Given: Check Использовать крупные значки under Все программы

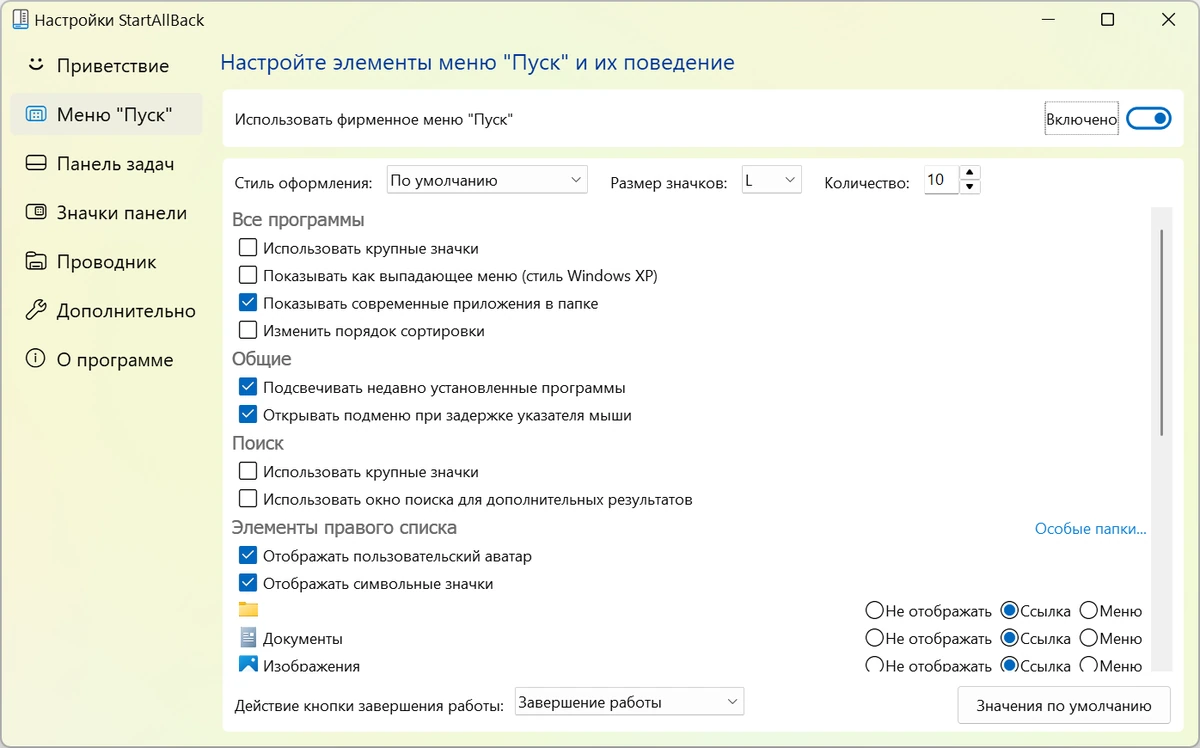Looking at the screenshot, I should point(248,248).
